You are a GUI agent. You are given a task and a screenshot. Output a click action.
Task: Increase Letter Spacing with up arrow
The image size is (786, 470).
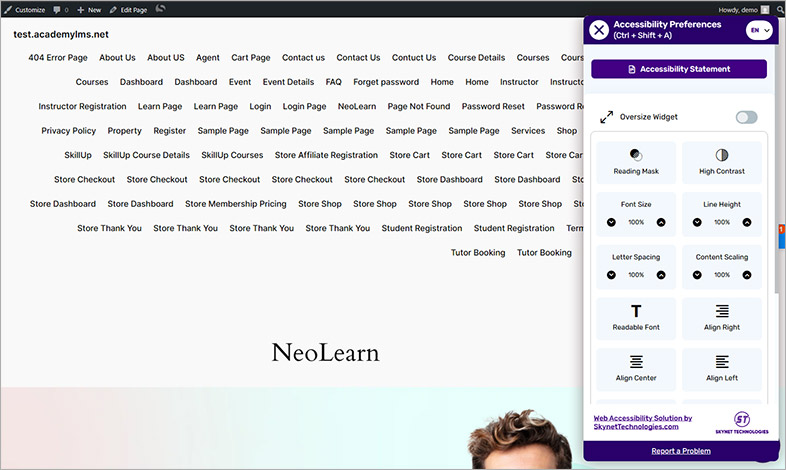click(661, 275)
